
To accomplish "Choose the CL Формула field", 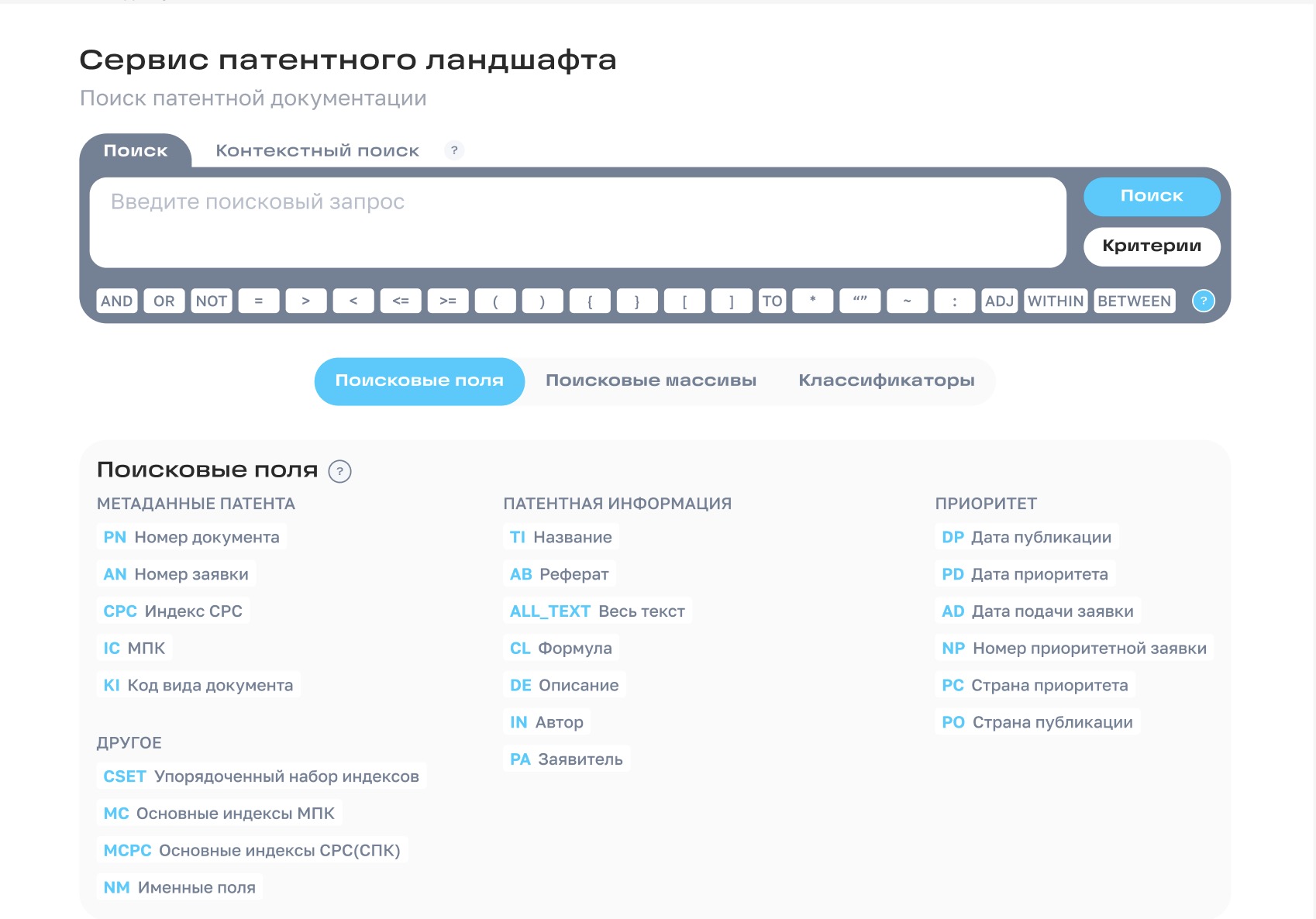I will 561,649.
